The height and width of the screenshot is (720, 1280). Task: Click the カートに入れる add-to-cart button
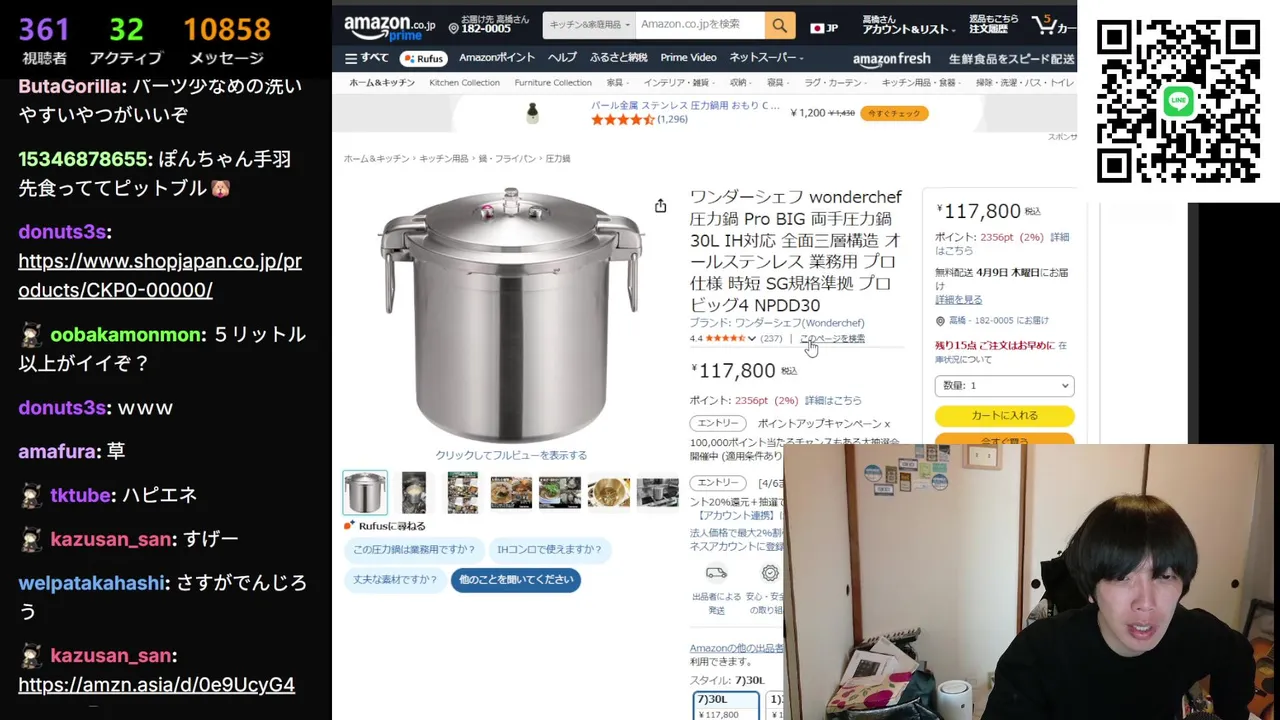point(1004,415)
